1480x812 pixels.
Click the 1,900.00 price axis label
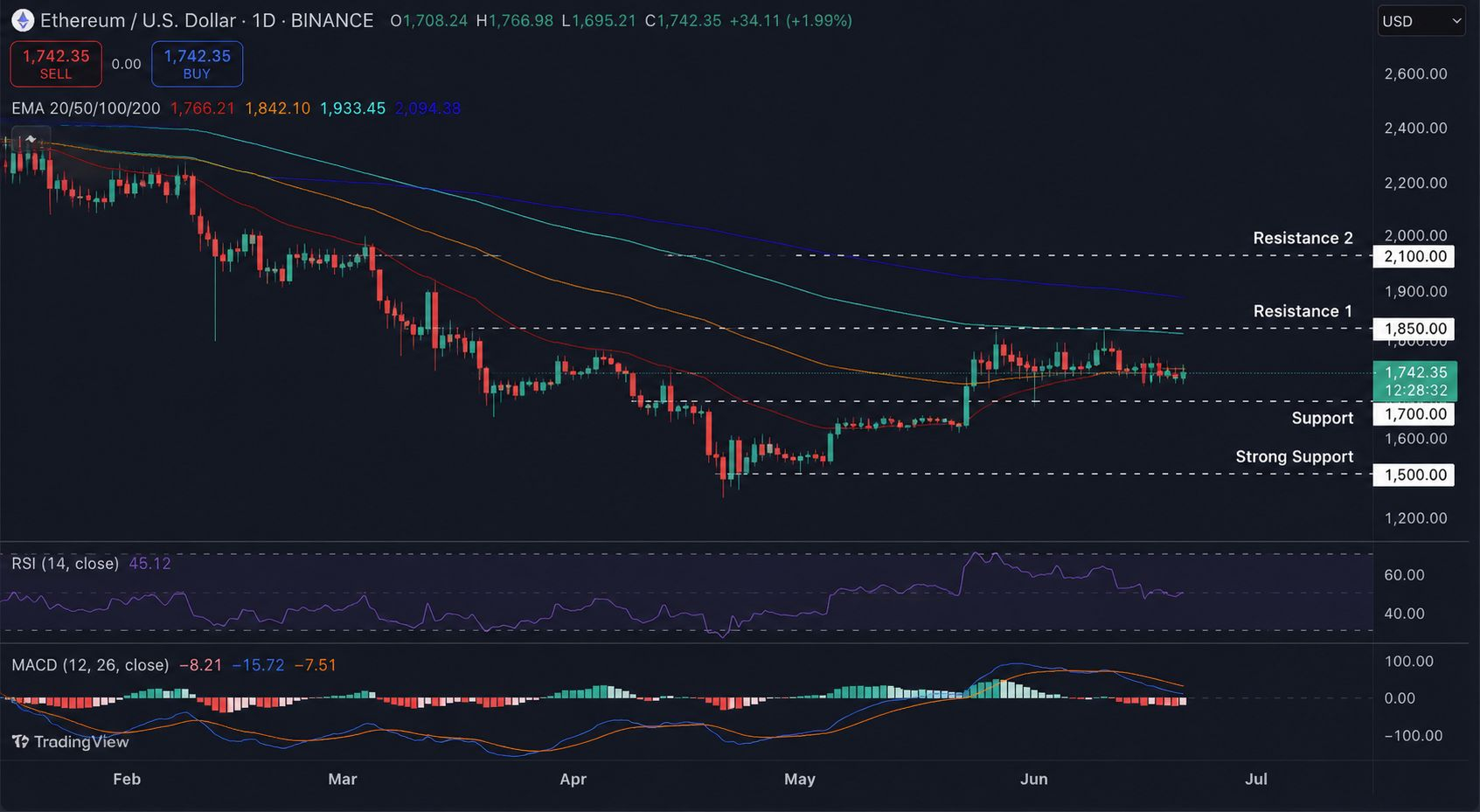pos(1416,291)
